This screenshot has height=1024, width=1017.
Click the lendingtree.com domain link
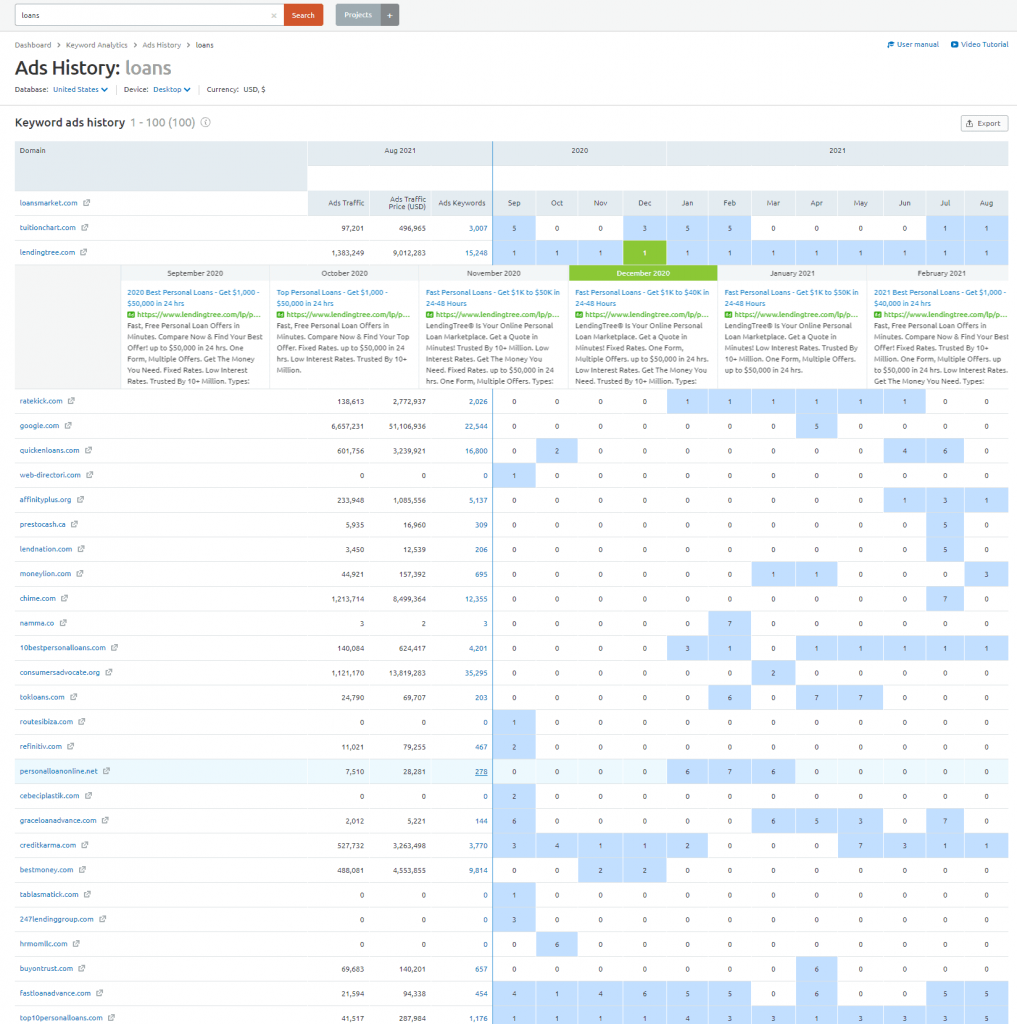[47, 252]
